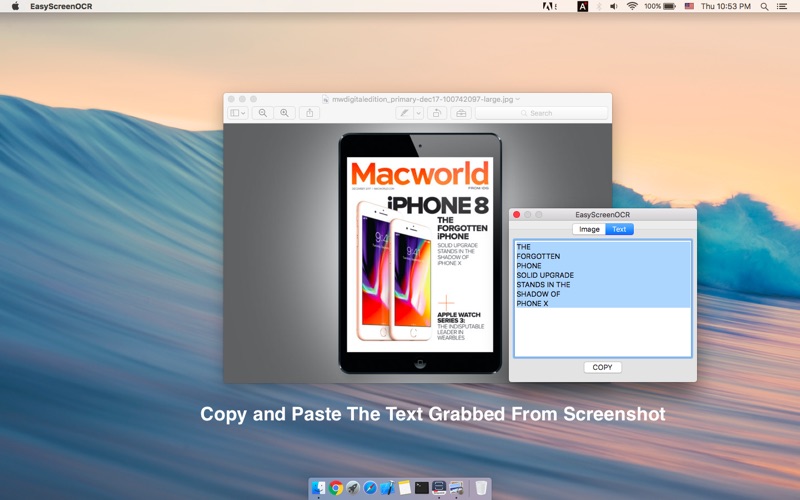Viewport: 800px width, 500px height.
Task: Open the EasyScreenOCR app menu
Action: click(x=61, y=6)
